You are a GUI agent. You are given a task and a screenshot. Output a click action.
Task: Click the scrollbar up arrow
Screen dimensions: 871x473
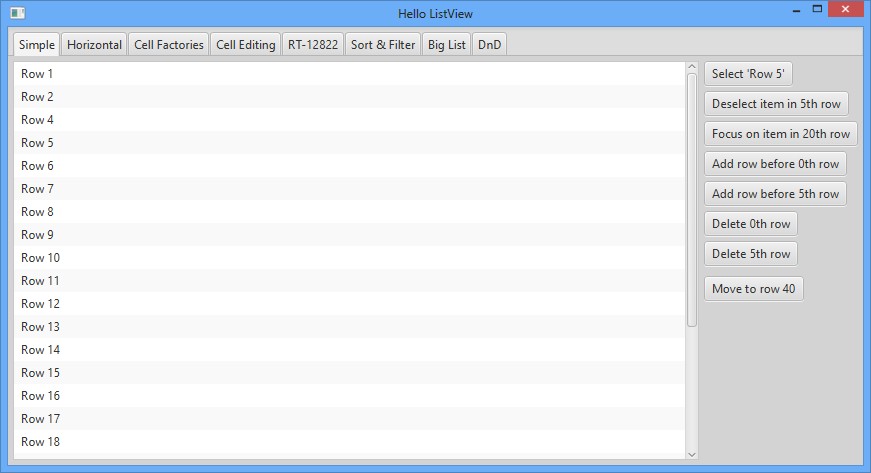click(x=692, y=68)
